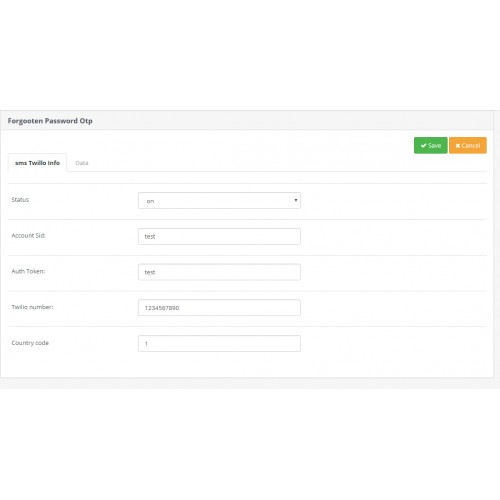Screen dimensions: 500x500
Task: Cancel editing with the orange button
Action: [x=468, y=145]
